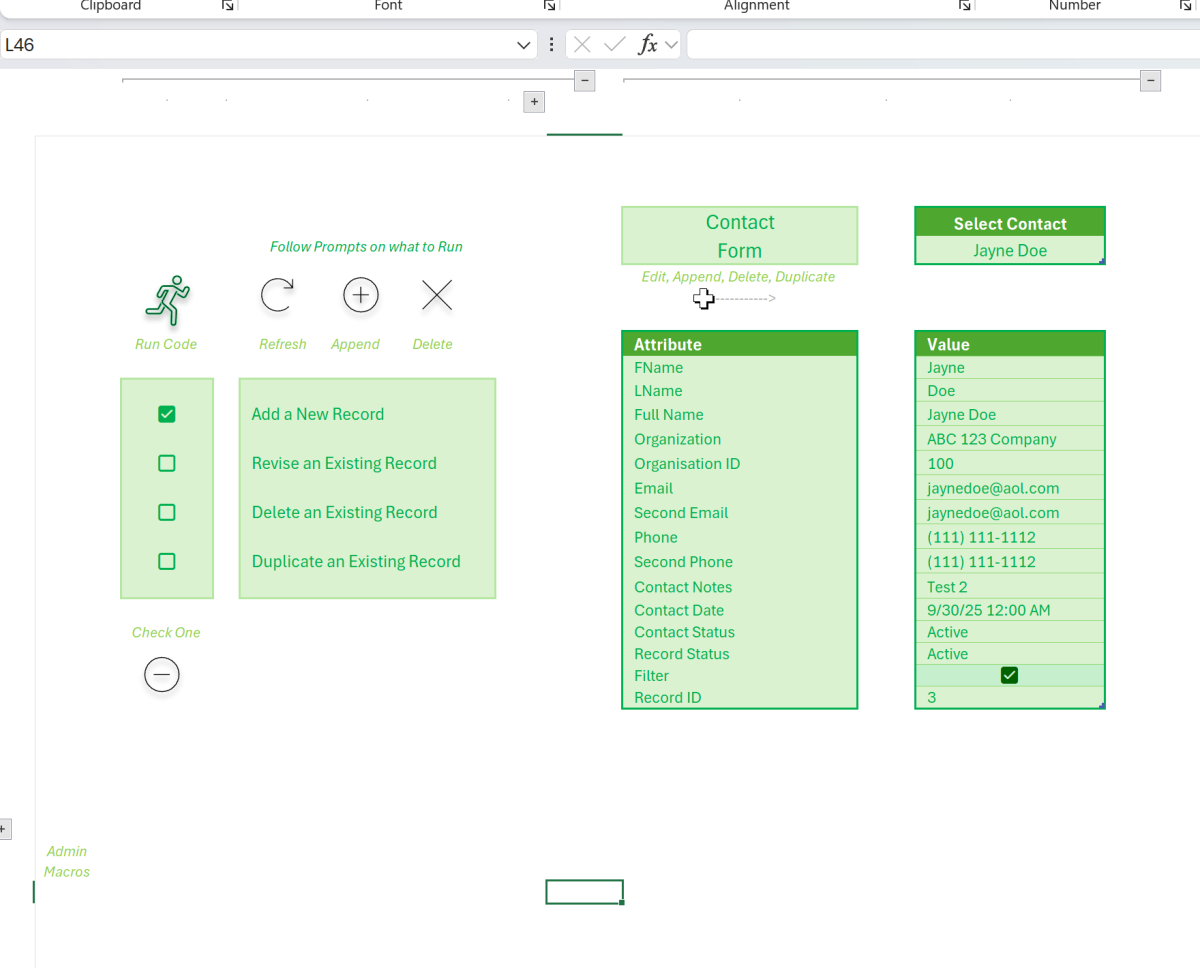Select the FName attribute cell
Screen dimensions: 1200x968
click(x=740, y=368)
